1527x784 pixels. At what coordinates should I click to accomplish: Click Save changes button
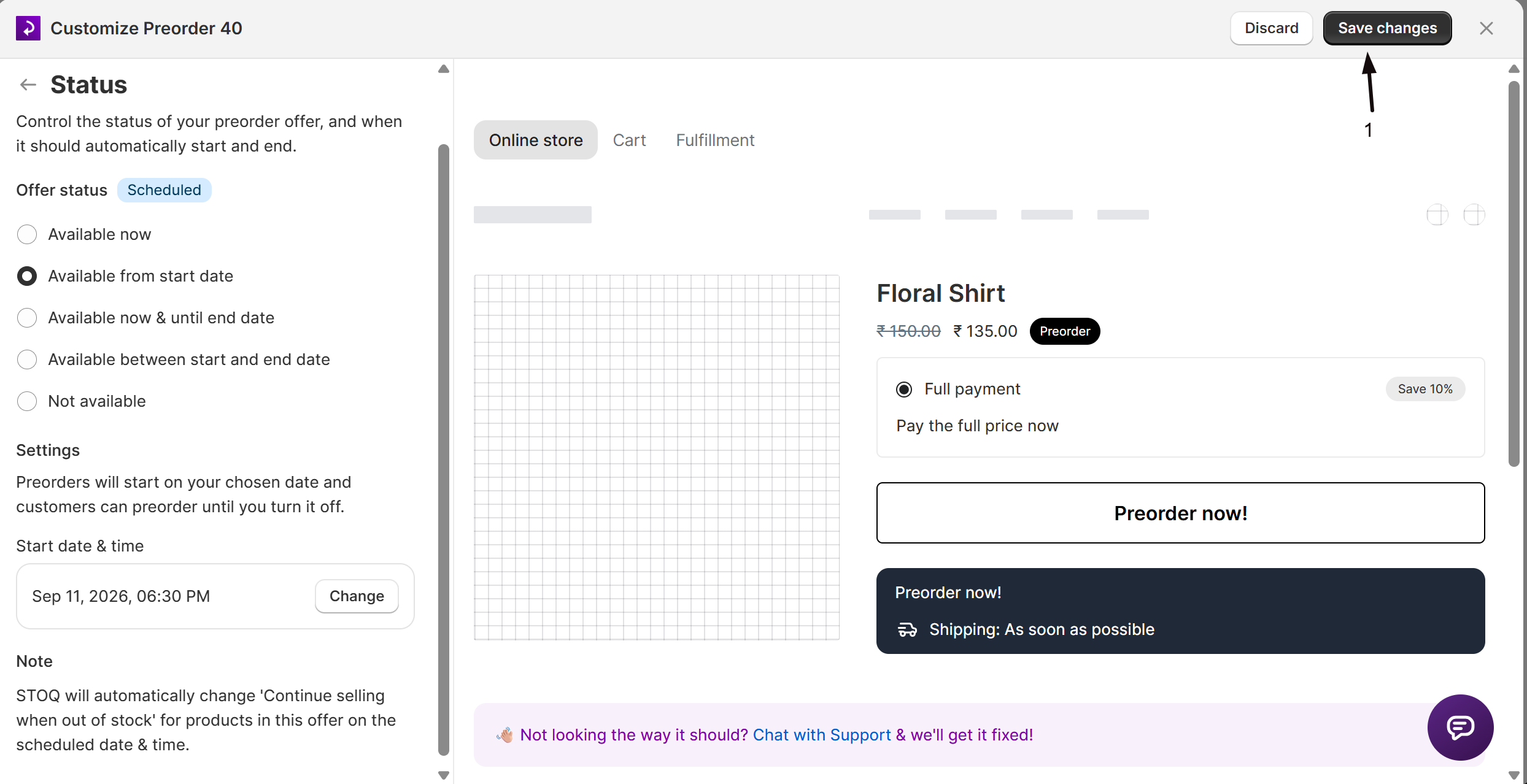pyautogui.click(x=1387, y=28)
